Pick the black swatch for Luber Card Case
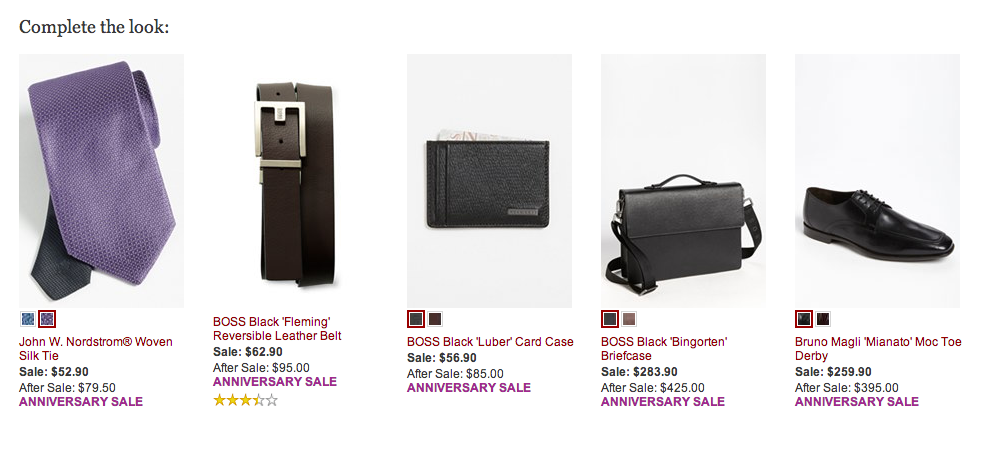The image size is (992, 454). click(x=416, y=319)
